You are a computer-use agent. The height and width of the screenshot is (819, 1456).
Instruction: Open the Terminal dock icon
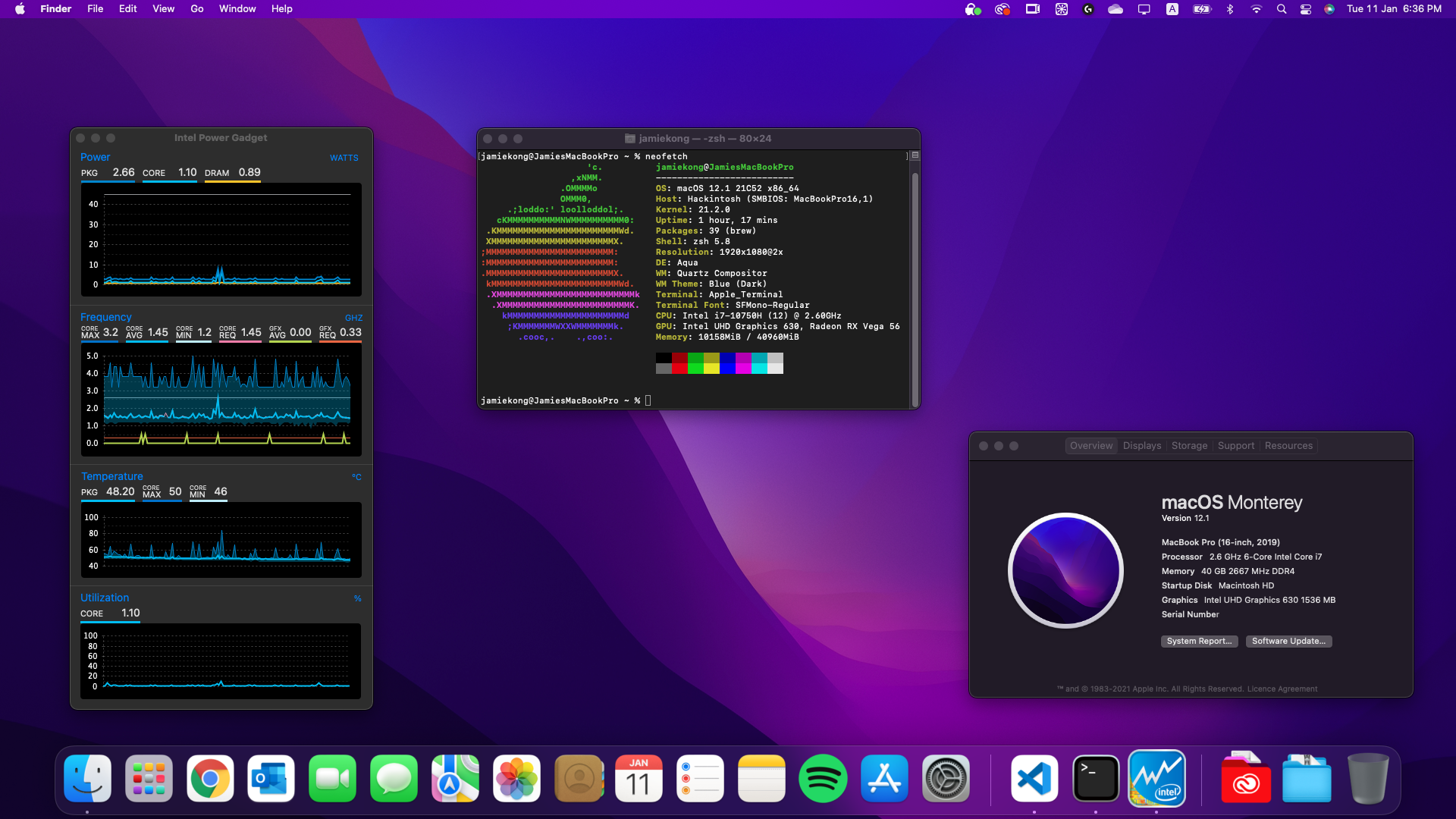point(1095,779)
